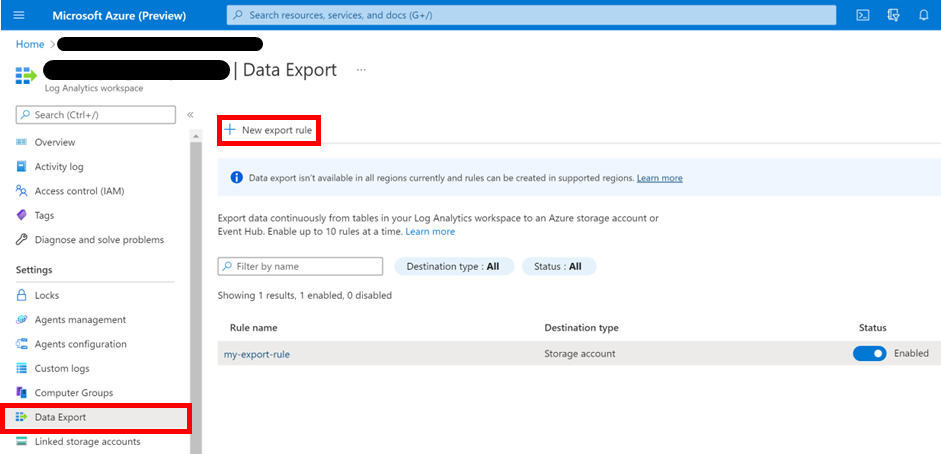Click the Custom logs icon

pyautogui.click(x=22, y=368)
